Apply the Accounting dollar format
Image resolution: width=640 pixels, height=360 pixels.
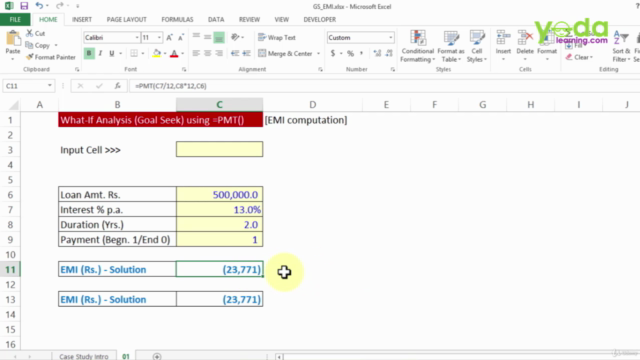(x=333, y=53)
